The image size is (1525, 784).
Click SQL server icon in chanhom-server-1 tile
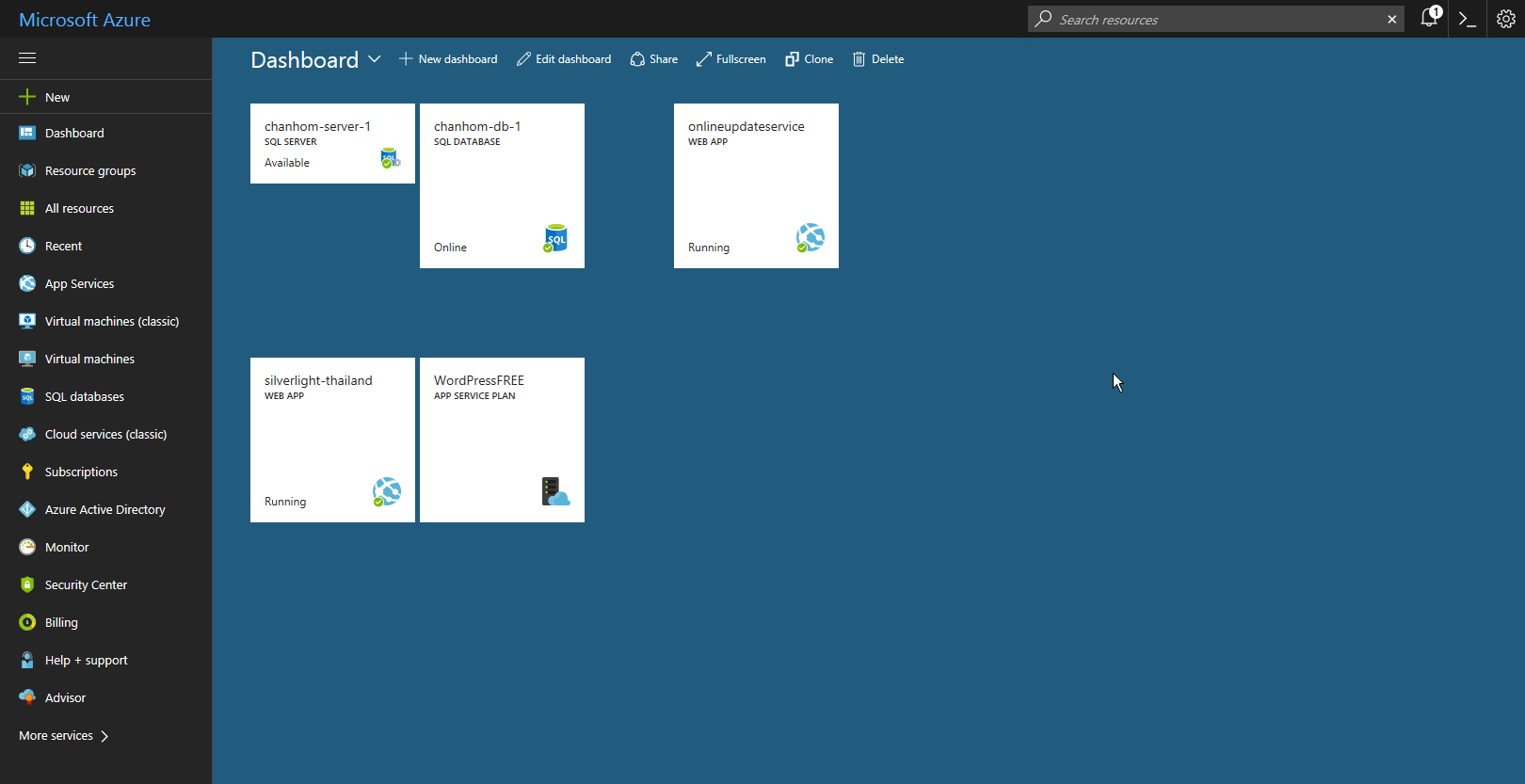point(390,158)
